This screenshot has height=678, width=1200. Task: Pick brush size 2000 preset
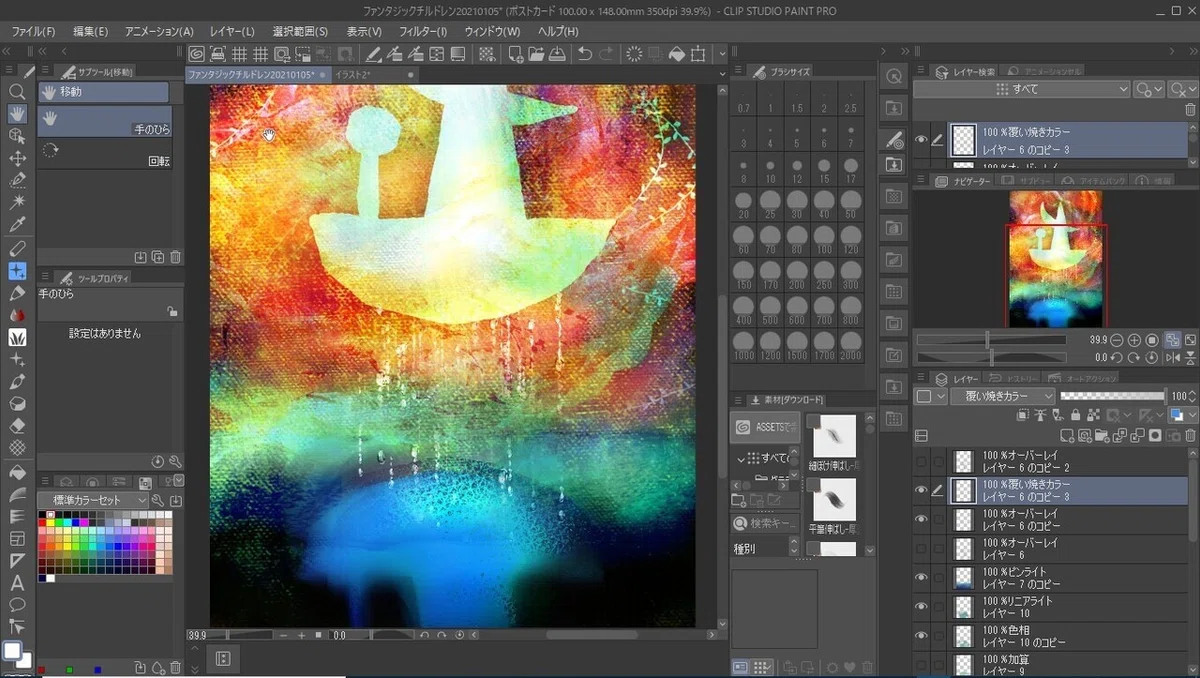(x=850, y=343)
